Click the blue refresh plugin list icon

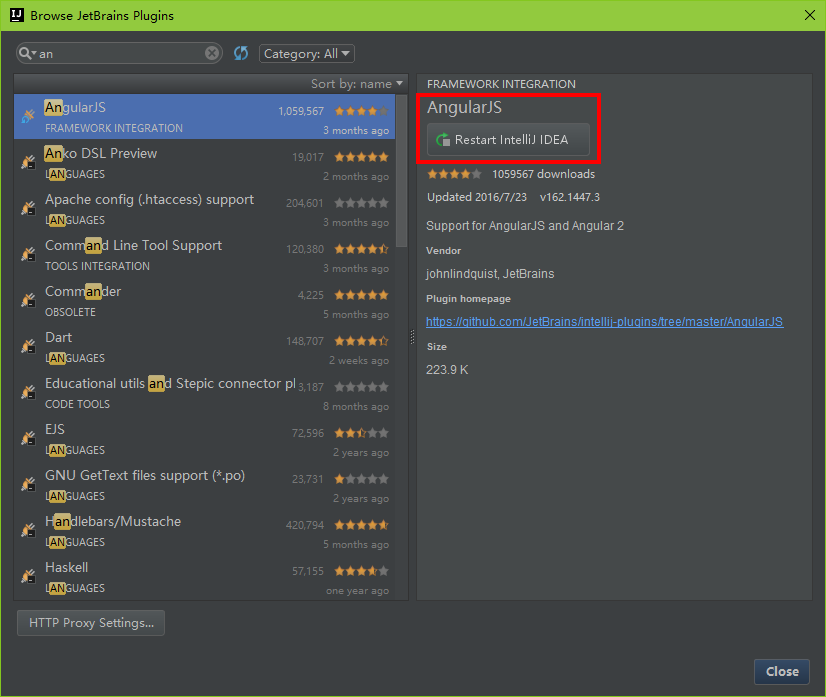(241, 53)
